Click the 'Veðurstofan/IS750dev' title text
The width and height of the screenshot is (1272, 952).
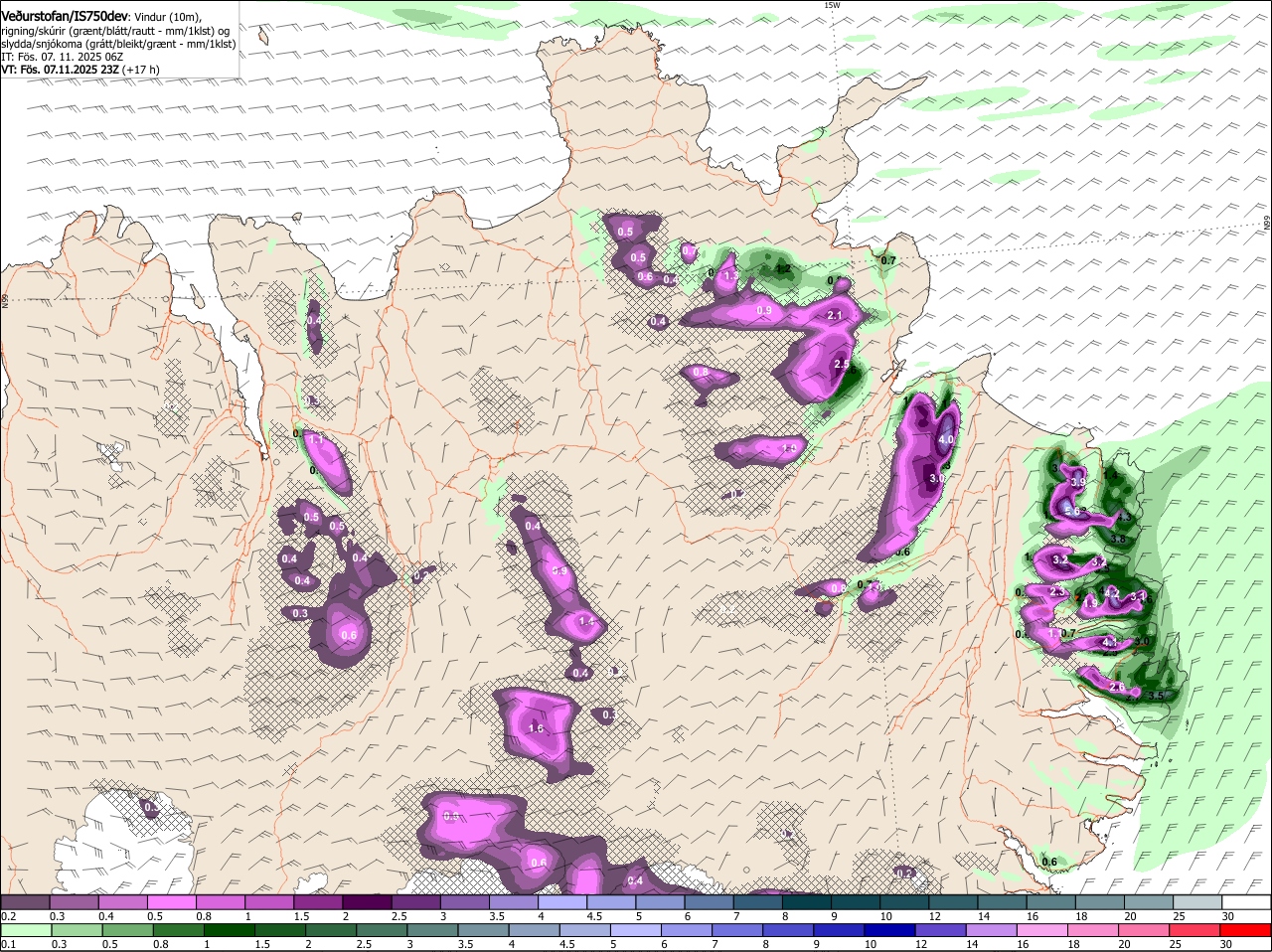coord(65,17)
